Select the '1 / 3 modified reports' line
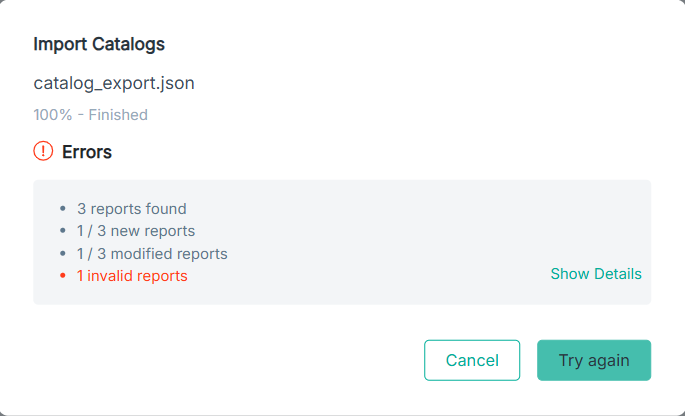This screenshot has height=416, width=685. (x=152, y=253)
